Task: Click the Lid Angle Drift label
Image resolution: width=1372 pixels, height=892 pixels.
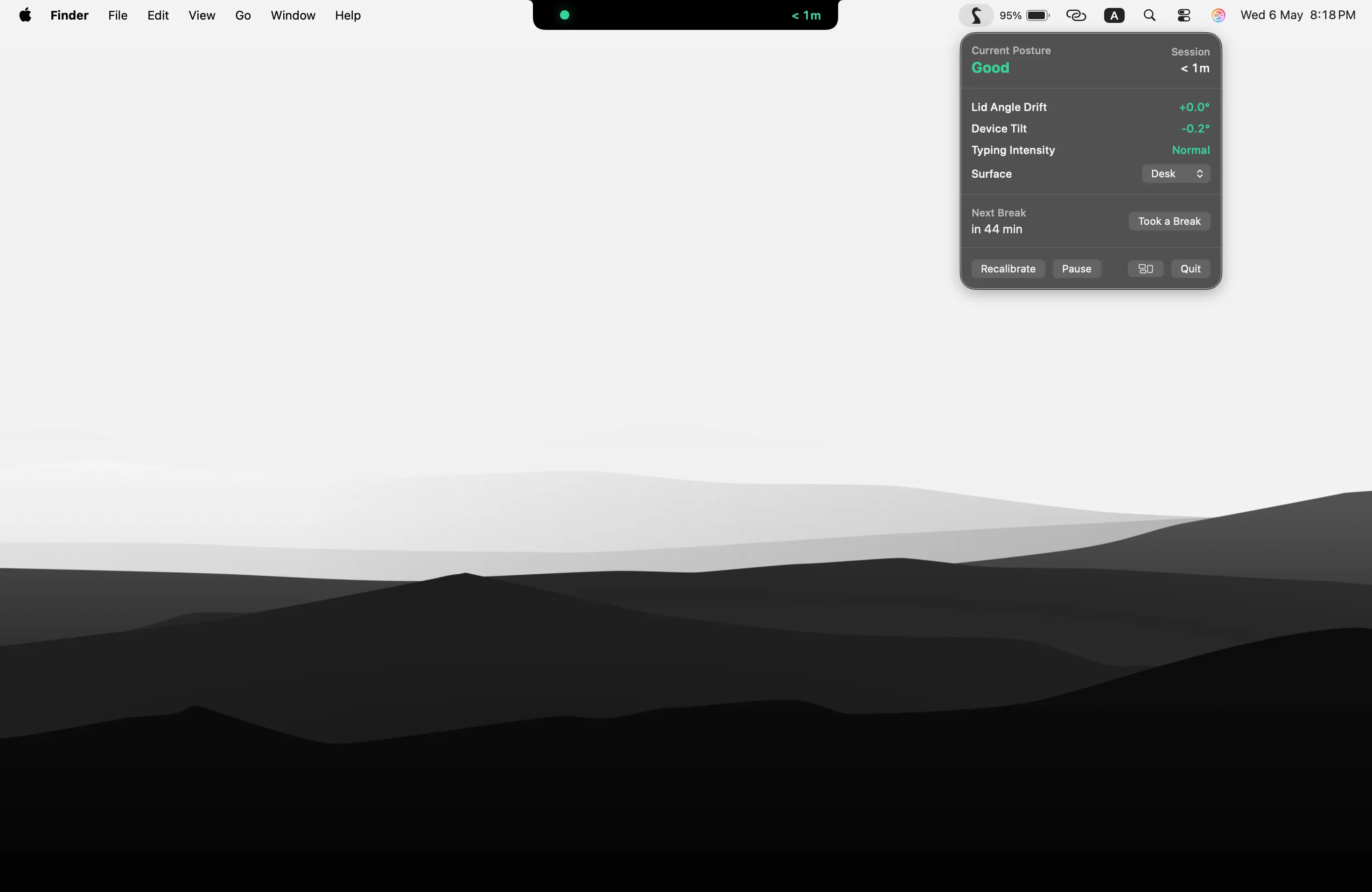Action: pyautogui.click(x=1009, y=107)
